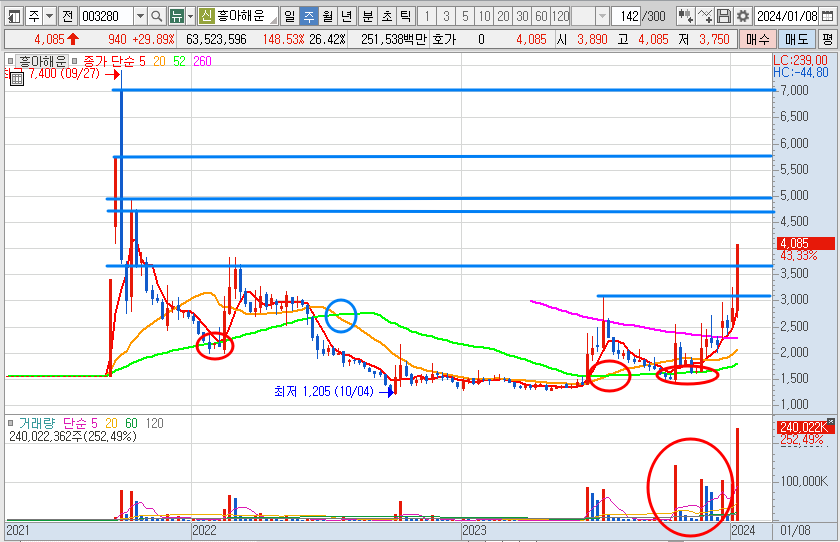840x542 pixels.
Task: Select the 초 second period
Action: (x=387, y=17)
